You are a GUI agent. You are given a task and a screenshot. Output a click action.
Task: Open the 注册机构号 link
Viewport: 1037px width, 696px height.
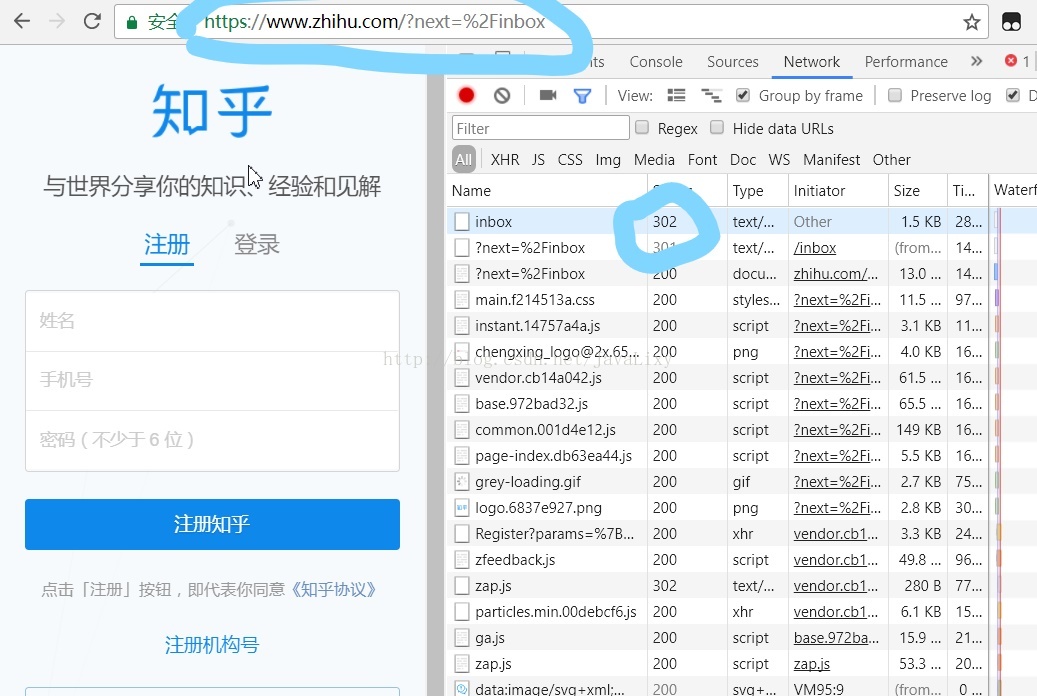pos(212,644)
